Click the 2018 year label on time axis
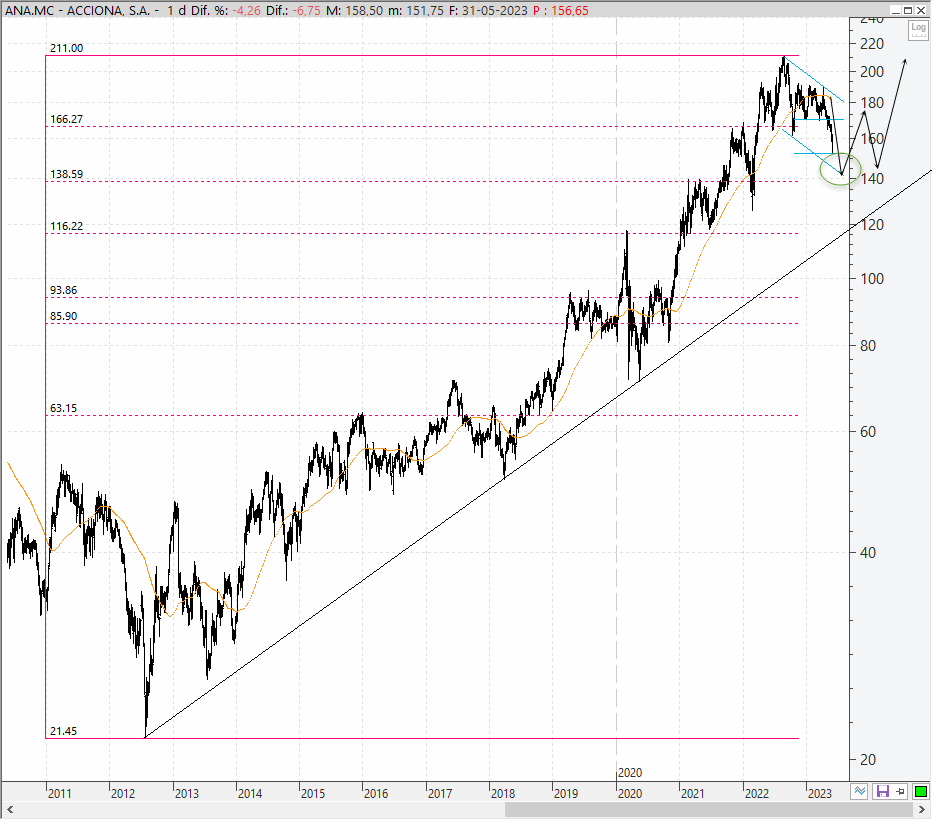The height and width of the screenshot is (820, 932). 503,793
